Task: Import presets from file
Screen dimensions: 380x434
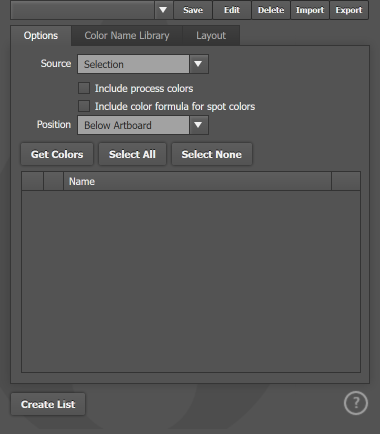Action: [310, 10]
